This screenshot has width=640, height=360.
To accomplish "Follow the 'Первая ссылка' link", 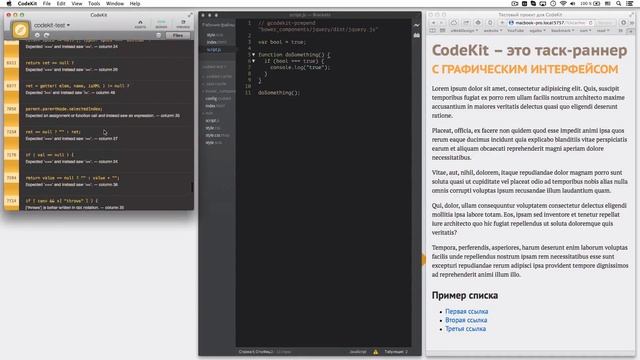I will [x=467, y=311].
